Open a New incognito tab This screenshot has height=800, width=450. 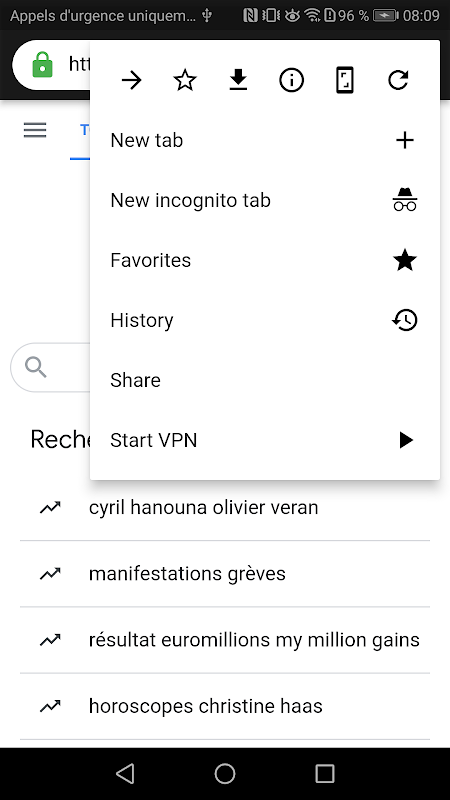(x=265, y=200)
